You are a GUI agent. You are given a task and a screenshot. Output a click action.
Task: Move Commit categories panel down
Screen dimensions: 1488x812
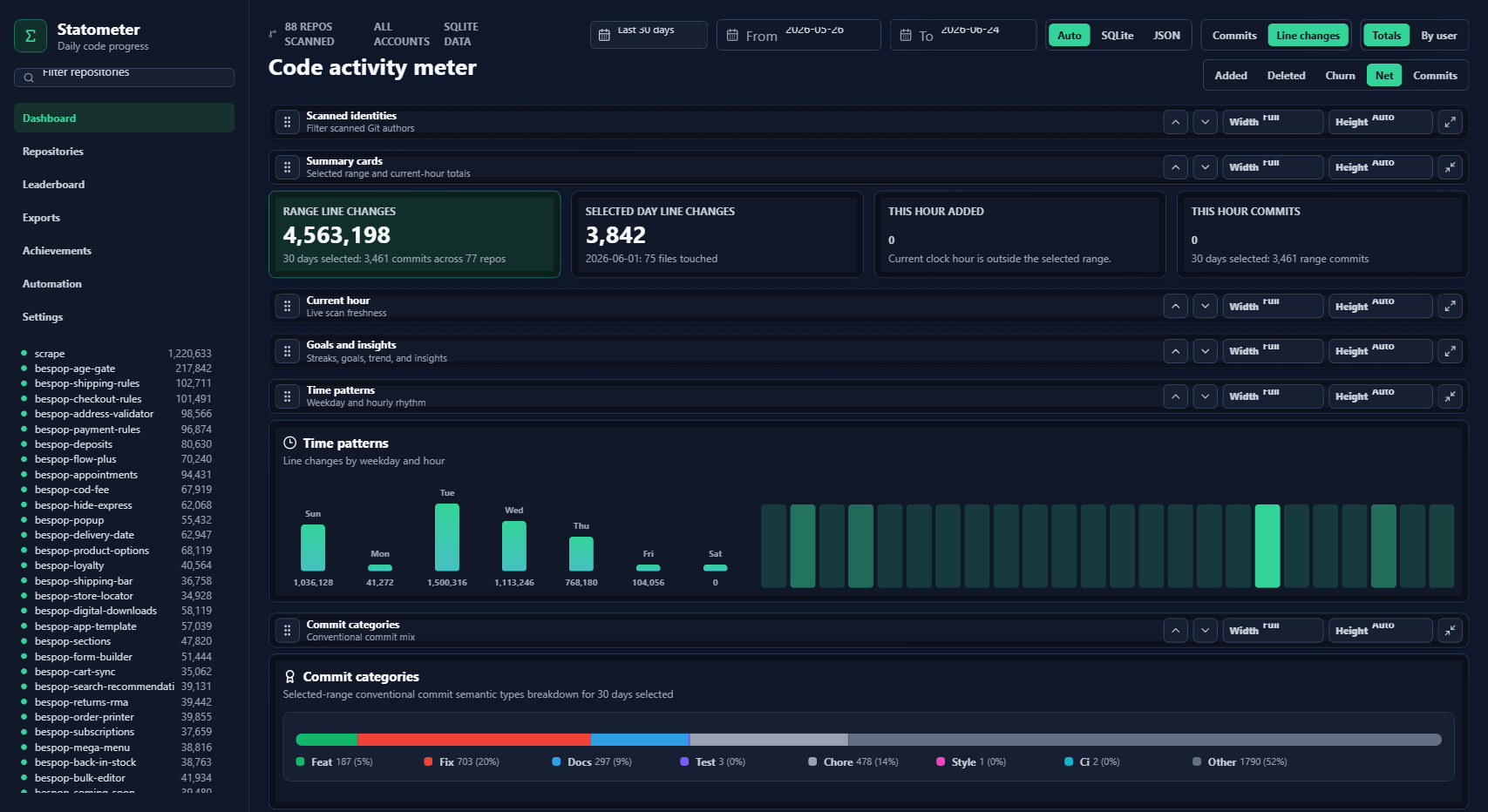click(x=1206, y=630)
